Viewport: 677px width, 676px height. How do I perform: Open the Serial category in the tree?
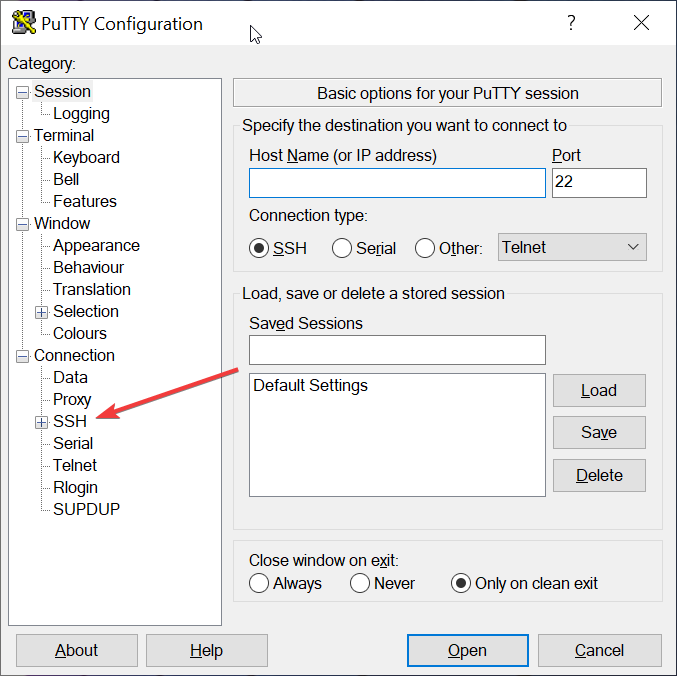point(73,444)
